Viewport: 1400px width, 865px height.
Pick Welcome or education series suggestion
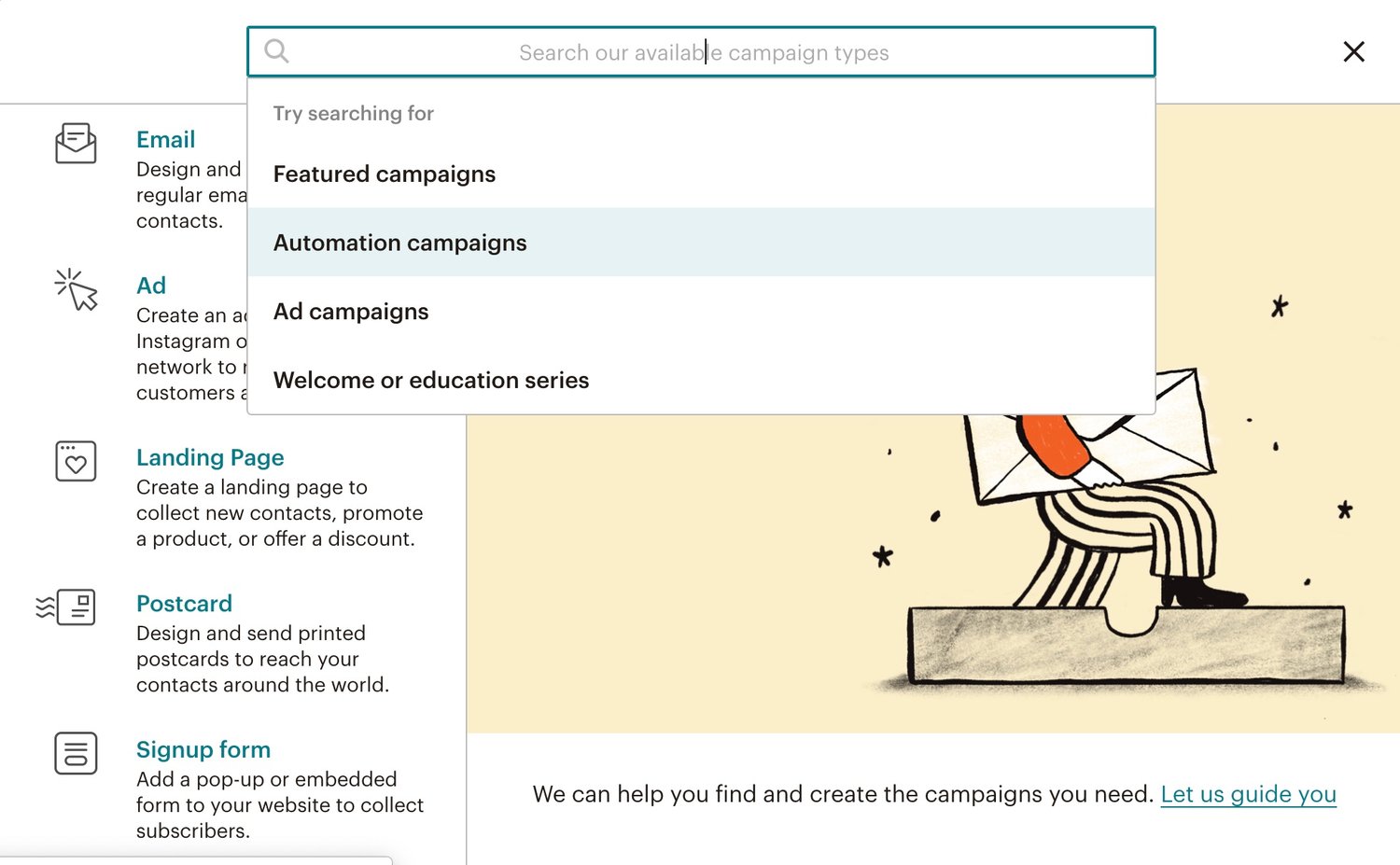430,380
